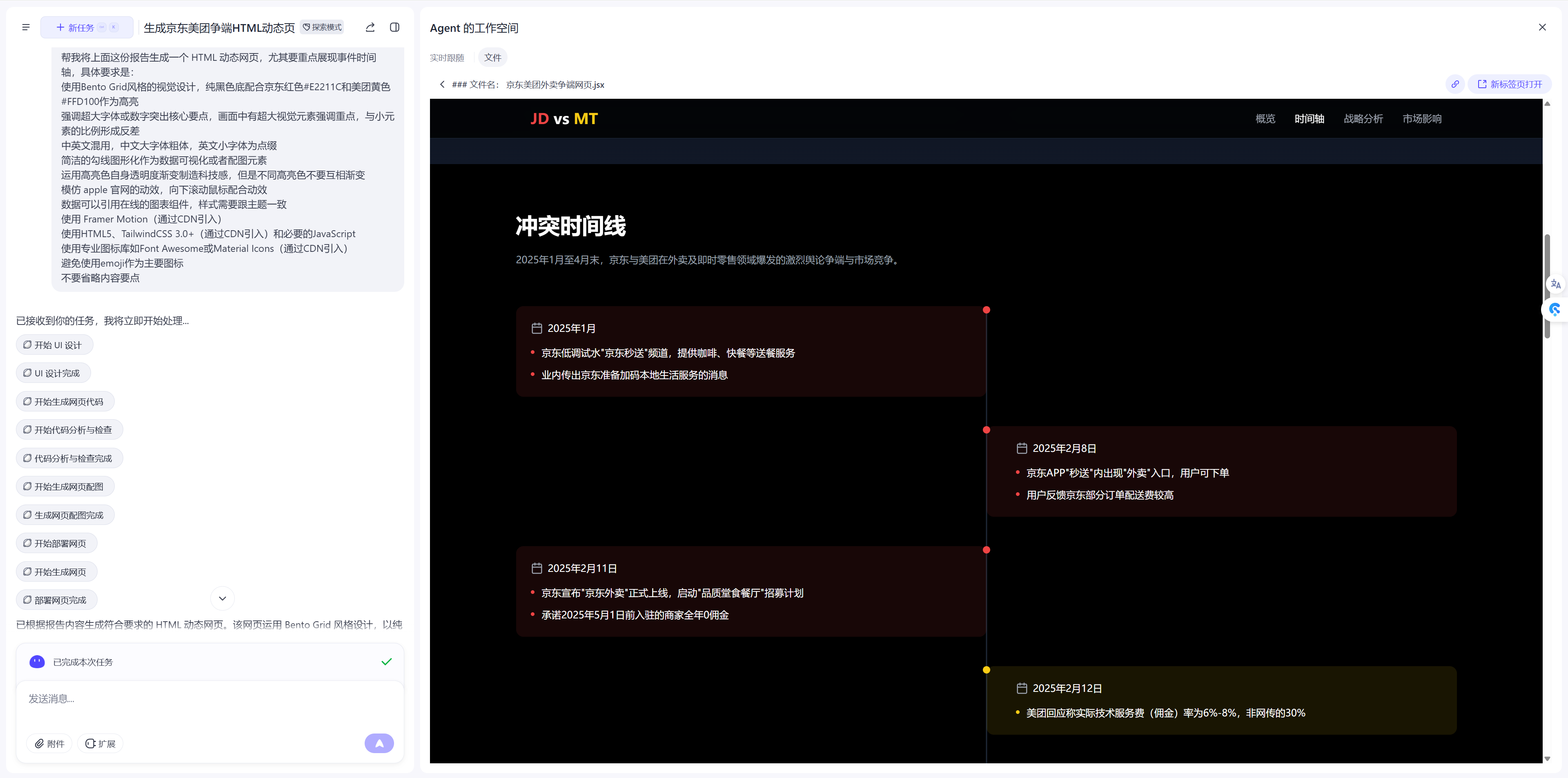Switch to the 文件 tab
Screen dimensions: 1568x778
(x=492, y=58)
